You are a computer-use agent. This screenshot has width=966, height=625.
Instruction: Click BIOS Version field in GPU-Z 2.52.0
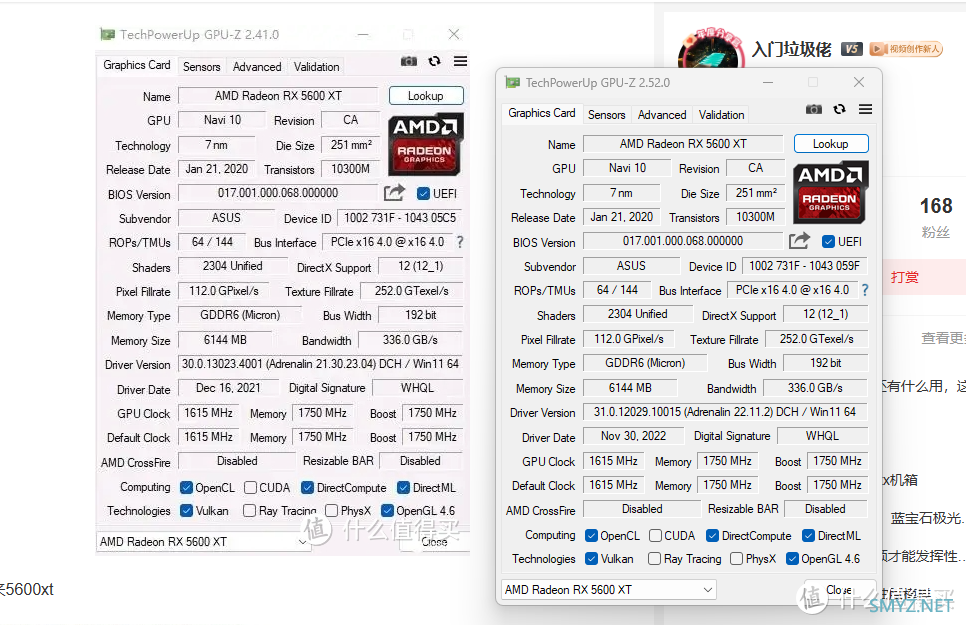(x=683, y=241)
